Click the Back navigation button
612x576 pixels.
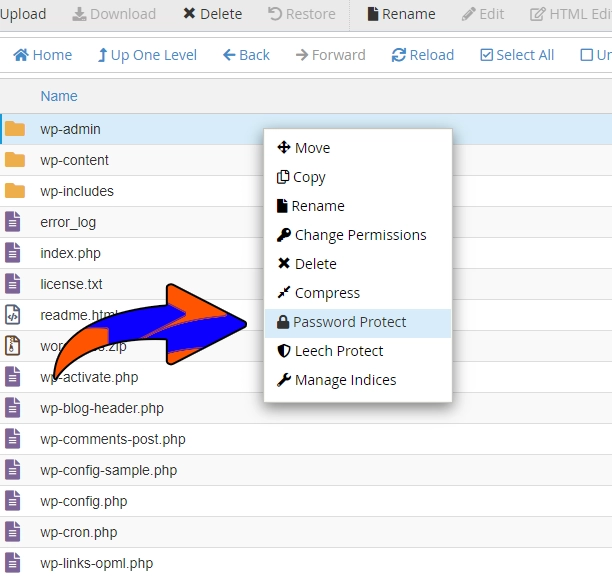click(x=246, y=55)
